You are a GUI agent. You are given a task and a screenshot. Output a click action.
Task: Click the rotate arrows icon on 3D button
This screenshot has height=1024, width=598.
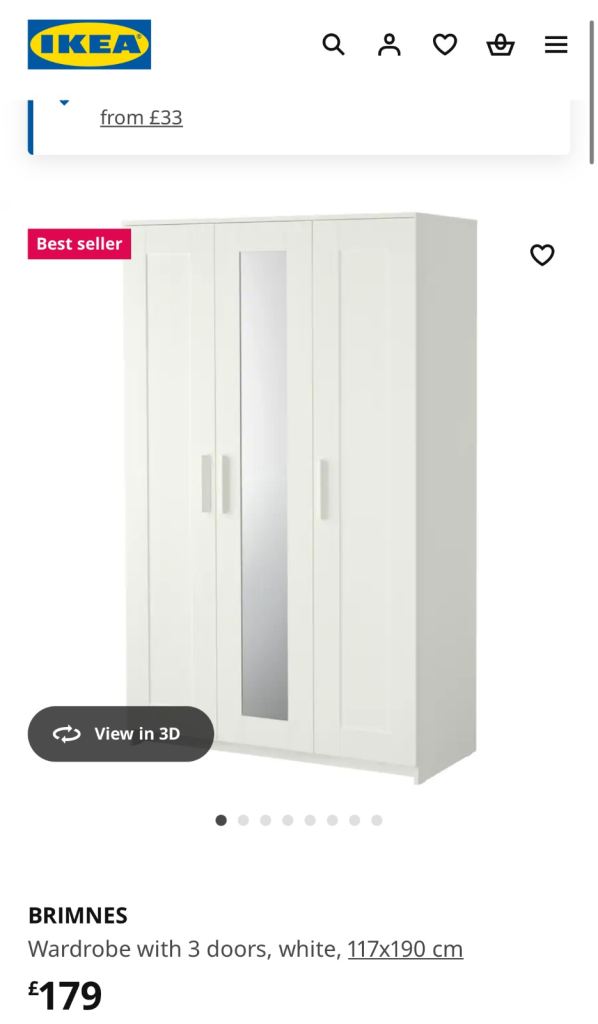[67, 734]
